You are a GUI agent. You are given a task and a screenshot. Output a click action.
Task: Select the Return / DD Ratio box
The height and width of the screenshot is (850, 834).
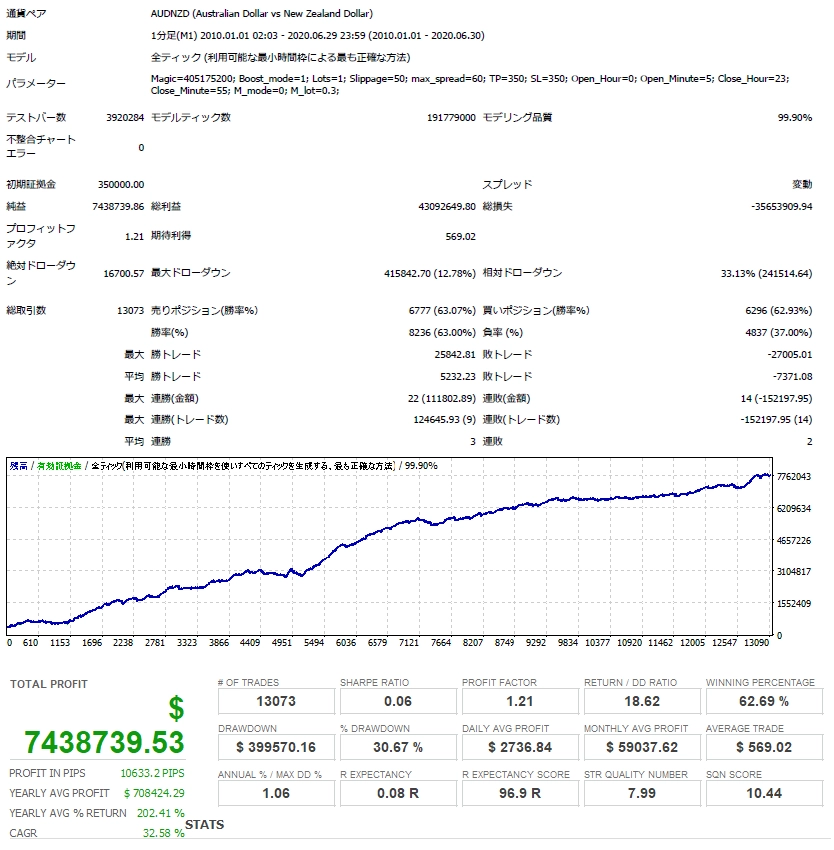(642, 701)
